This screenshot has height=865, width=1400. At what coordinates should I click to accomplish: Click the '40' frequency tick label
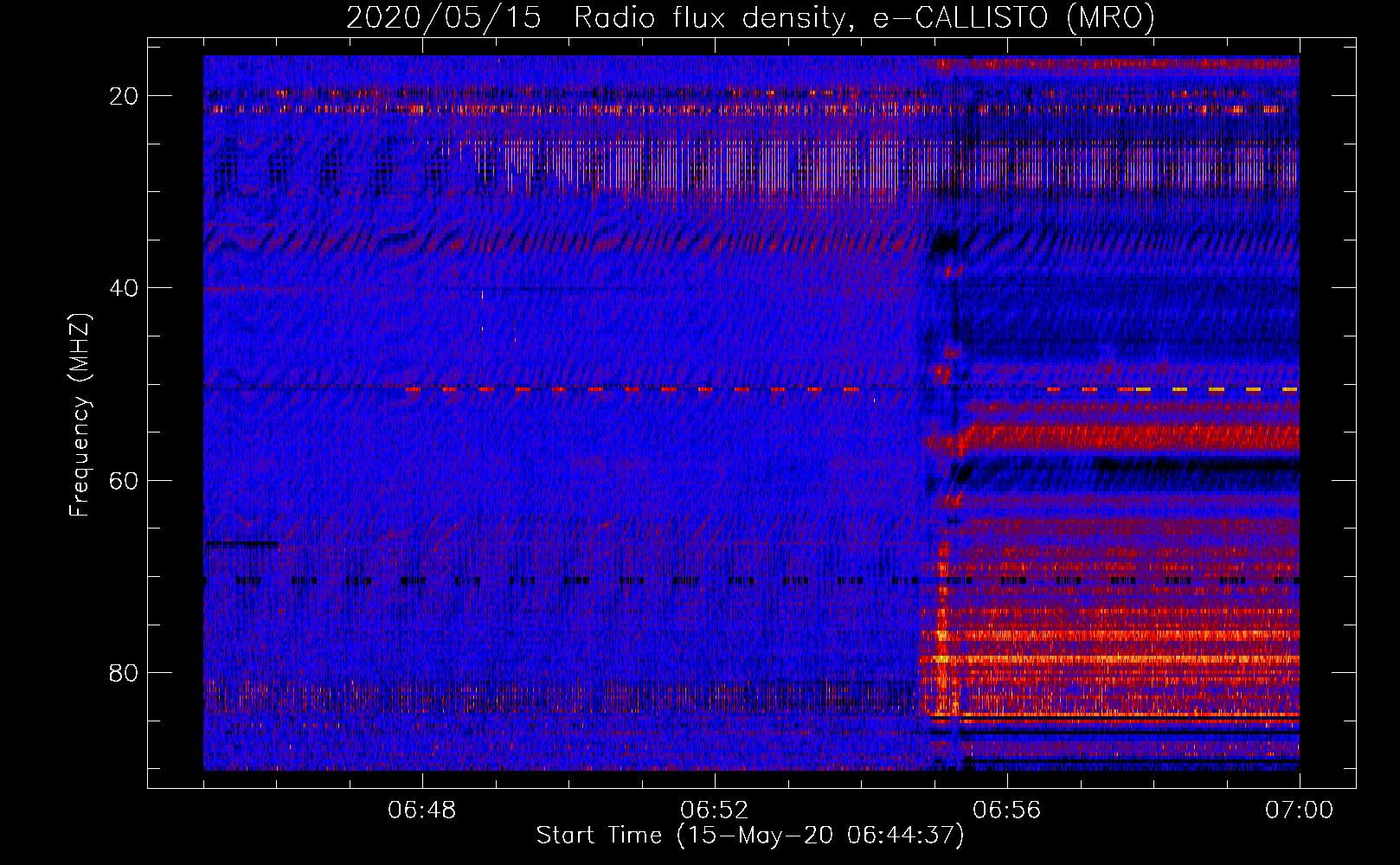coord(125,288)
